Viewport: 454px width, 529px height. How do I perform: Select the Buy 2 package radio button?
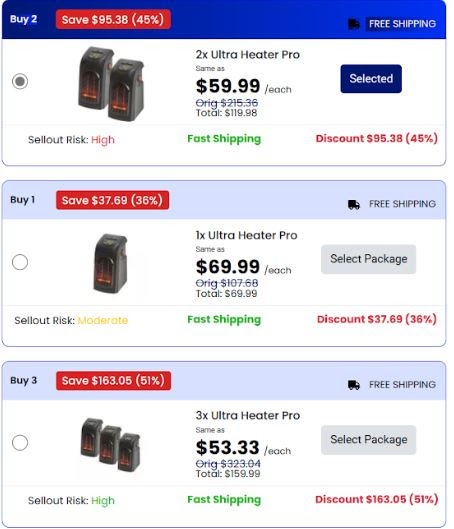click(20, 81)
